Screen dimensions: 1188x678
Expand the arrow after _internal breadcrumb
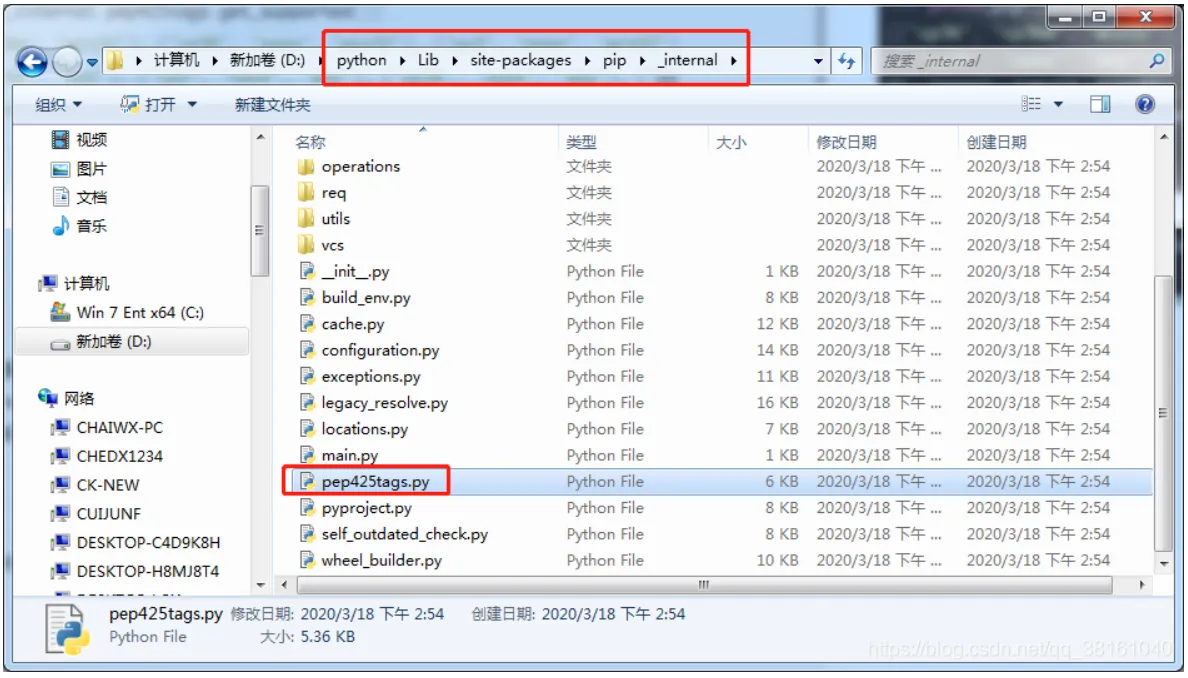coord(733,61)
